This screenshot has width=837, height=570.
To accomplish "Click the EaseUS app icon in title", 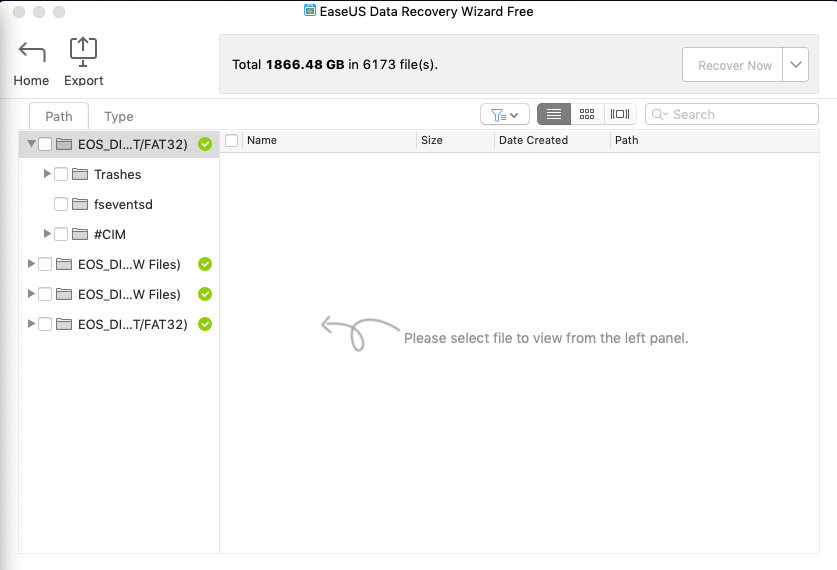I will [x=310, y=11].
